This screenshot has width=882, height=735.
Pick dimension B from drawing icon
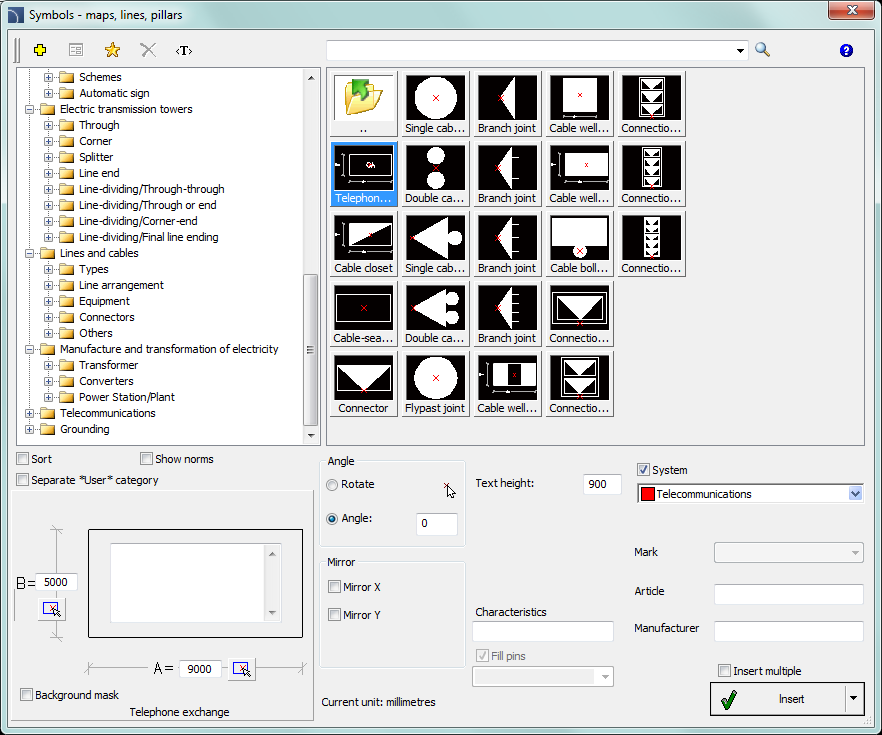coord(52,609)
